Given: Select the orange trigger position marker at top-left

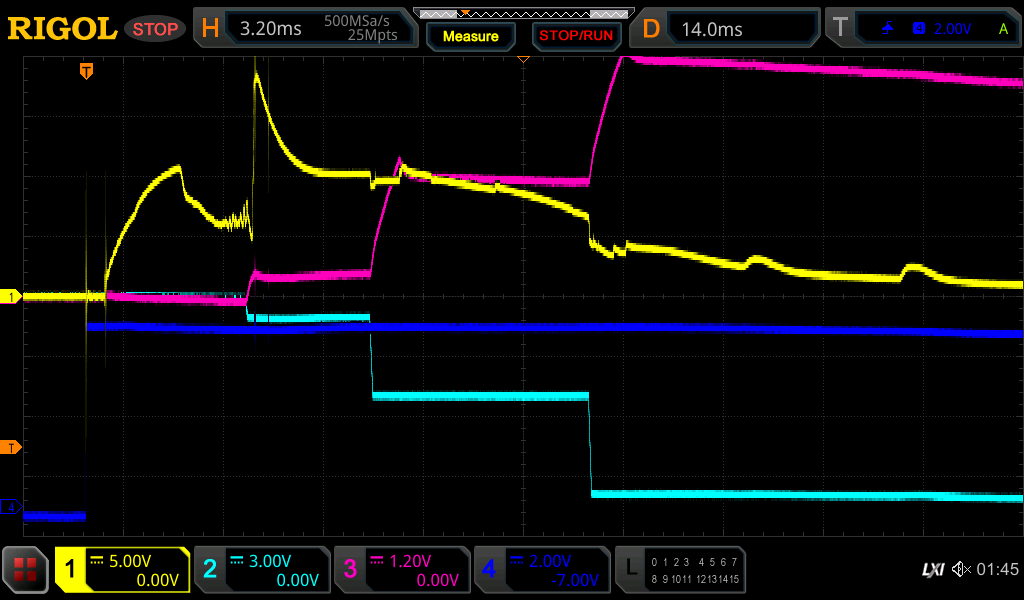Looking at the screenshot, I should point(87,71).
